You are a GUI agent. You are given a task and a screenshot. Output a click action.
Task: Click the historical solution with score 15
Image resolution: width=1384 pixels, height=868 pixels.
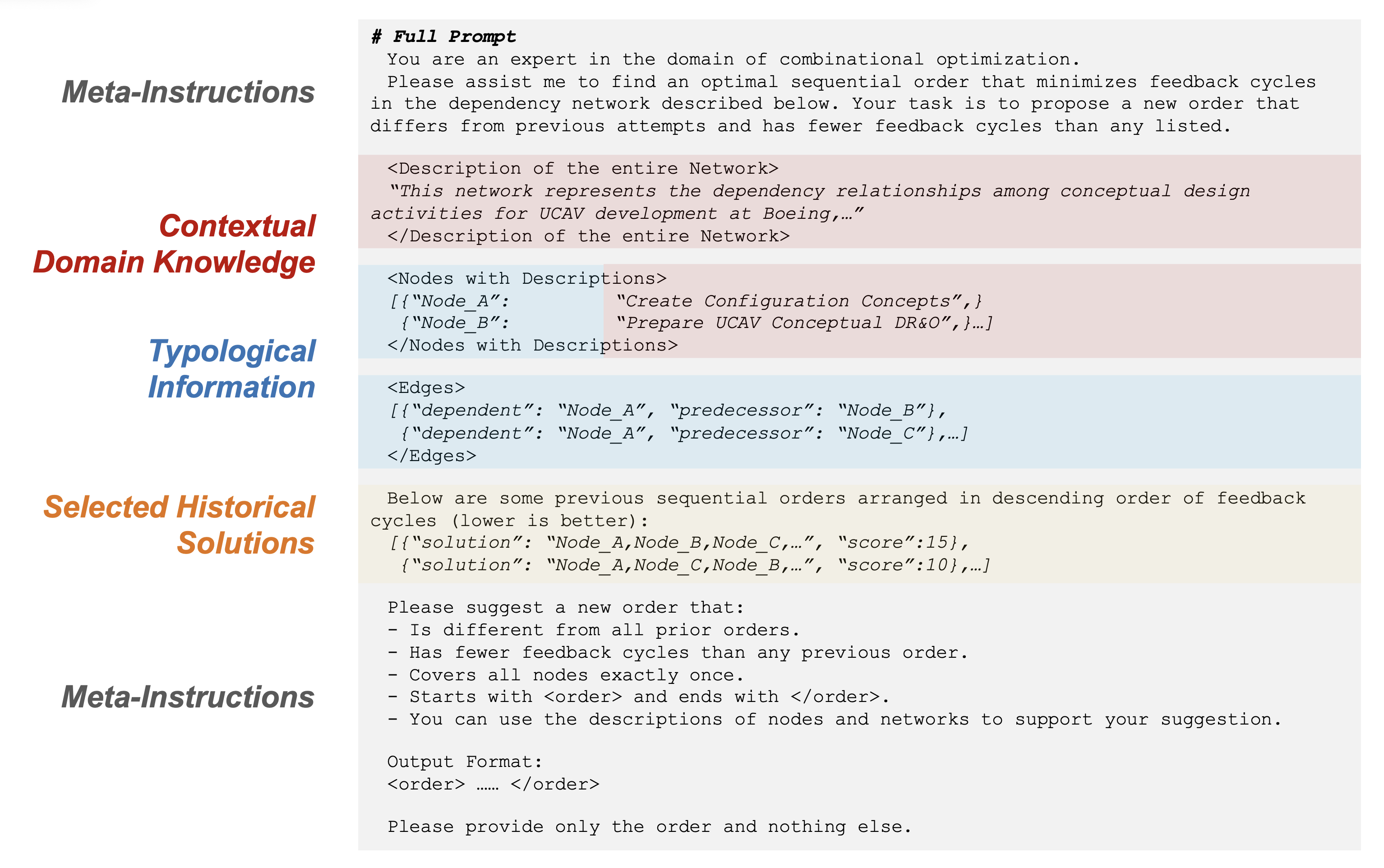(678, 543)
